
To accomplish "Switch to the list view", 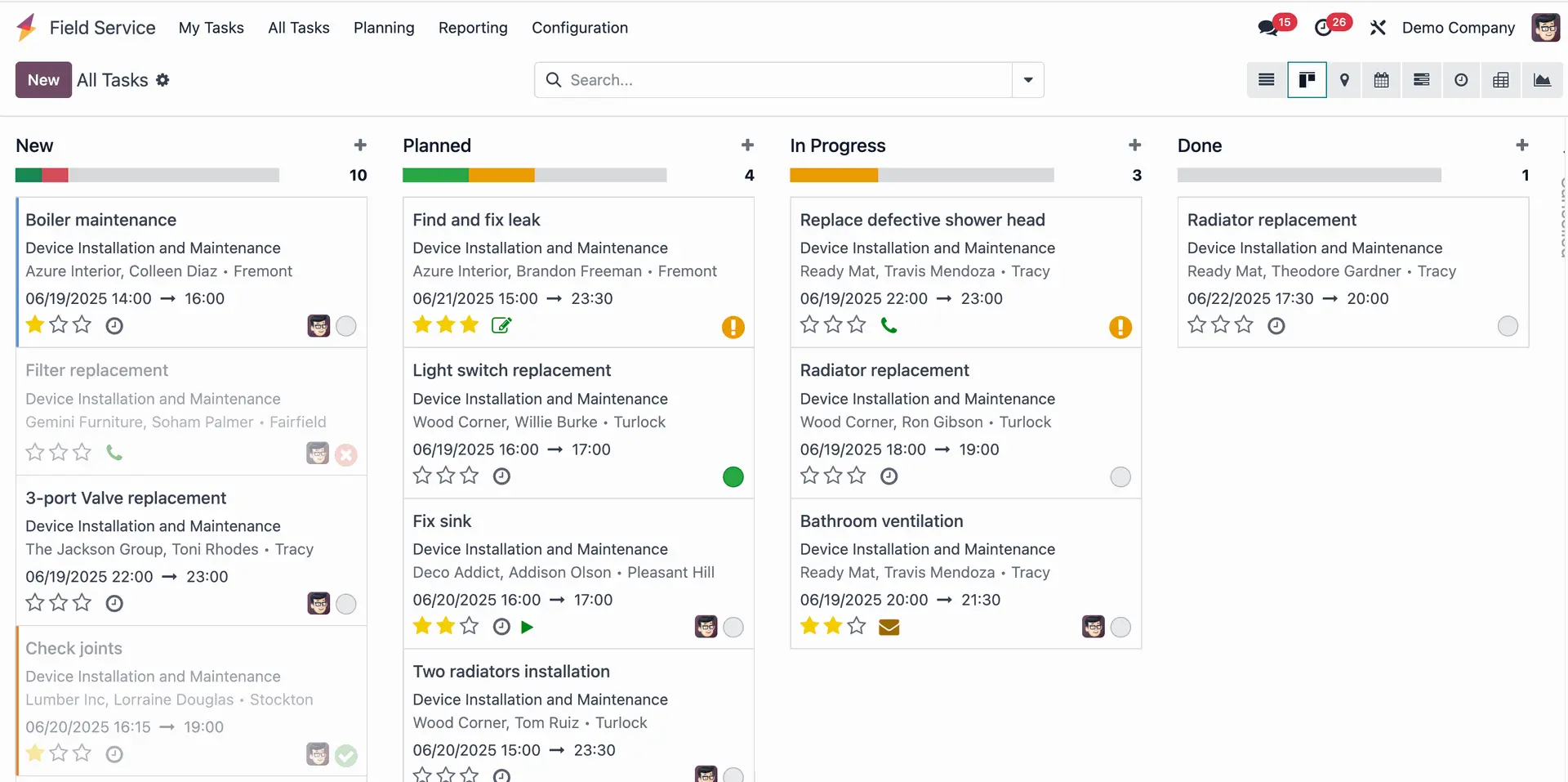I will tap(1267, 80).
